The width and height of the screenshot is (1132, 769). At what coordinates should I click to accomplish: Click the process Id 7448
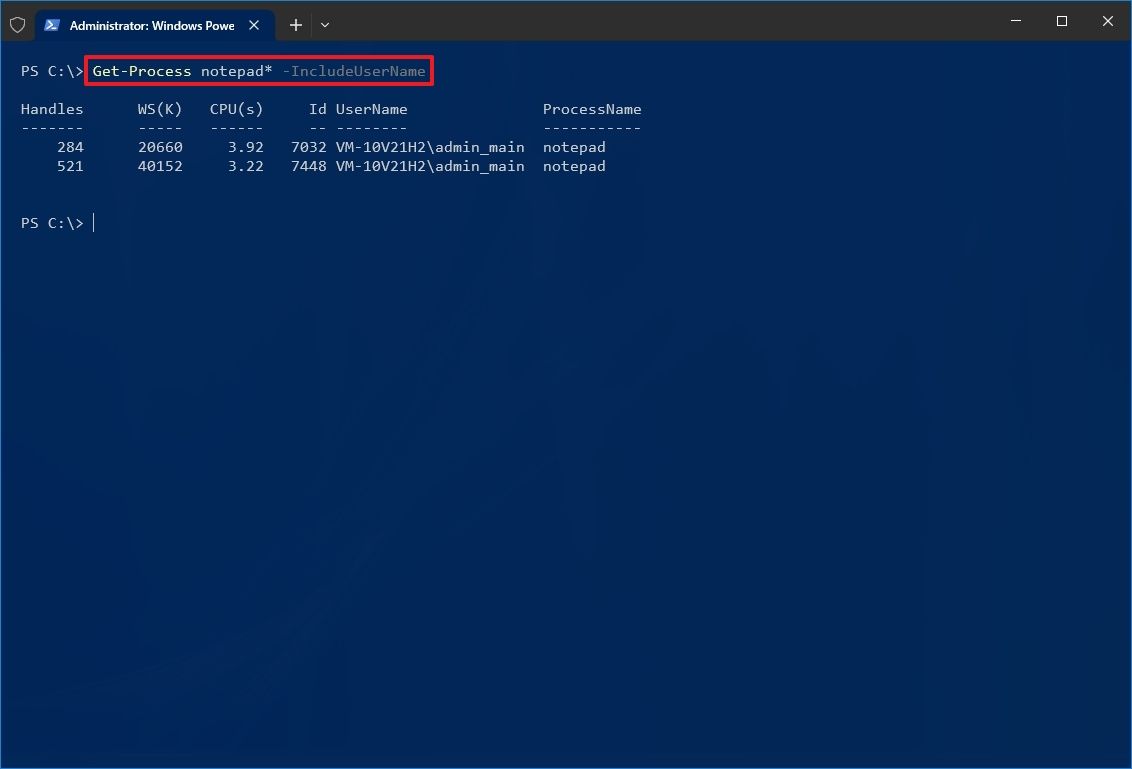point(308,166)
